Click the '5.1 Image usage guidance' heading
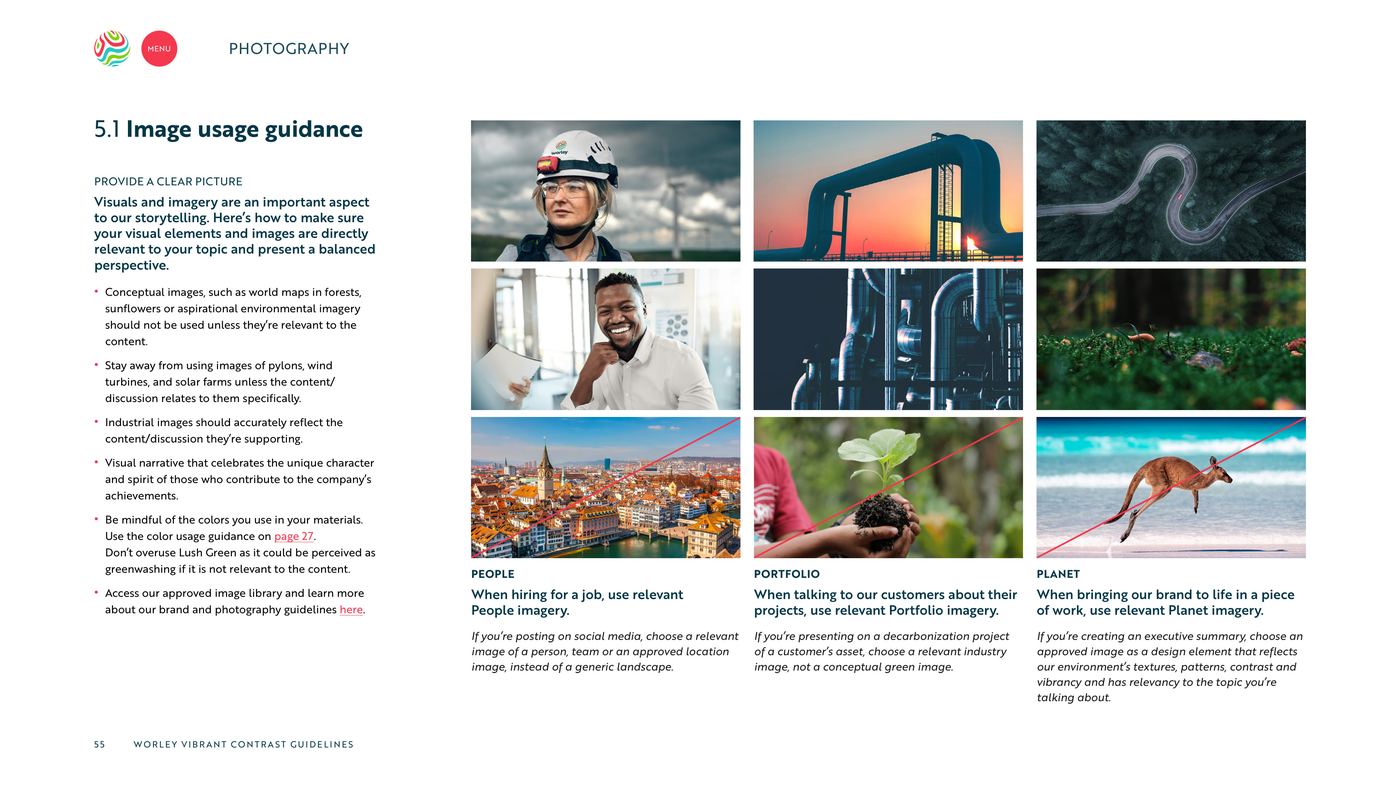 click(x=228, y=129)
